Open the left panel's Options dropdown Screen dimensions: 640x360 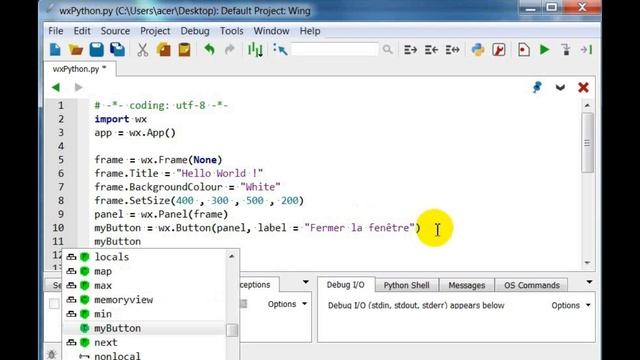[x=287, y=304]
